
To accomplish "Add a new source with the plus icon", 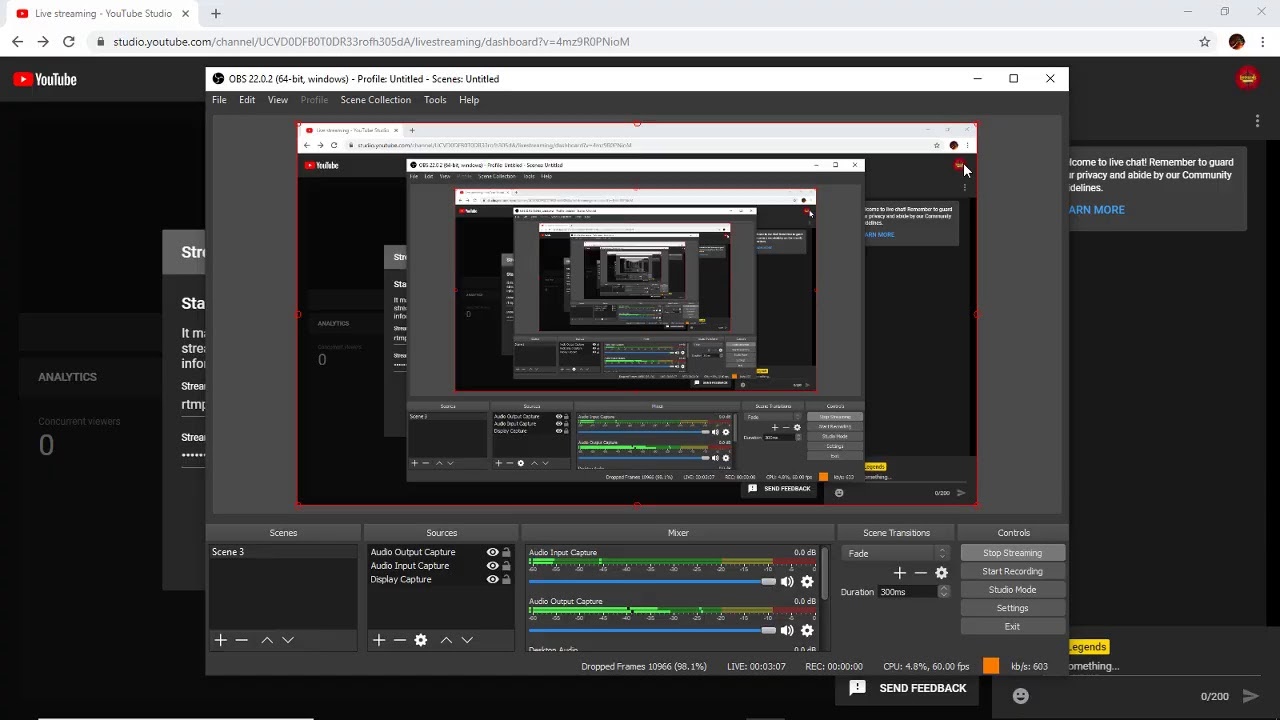I will coord(379,640).
